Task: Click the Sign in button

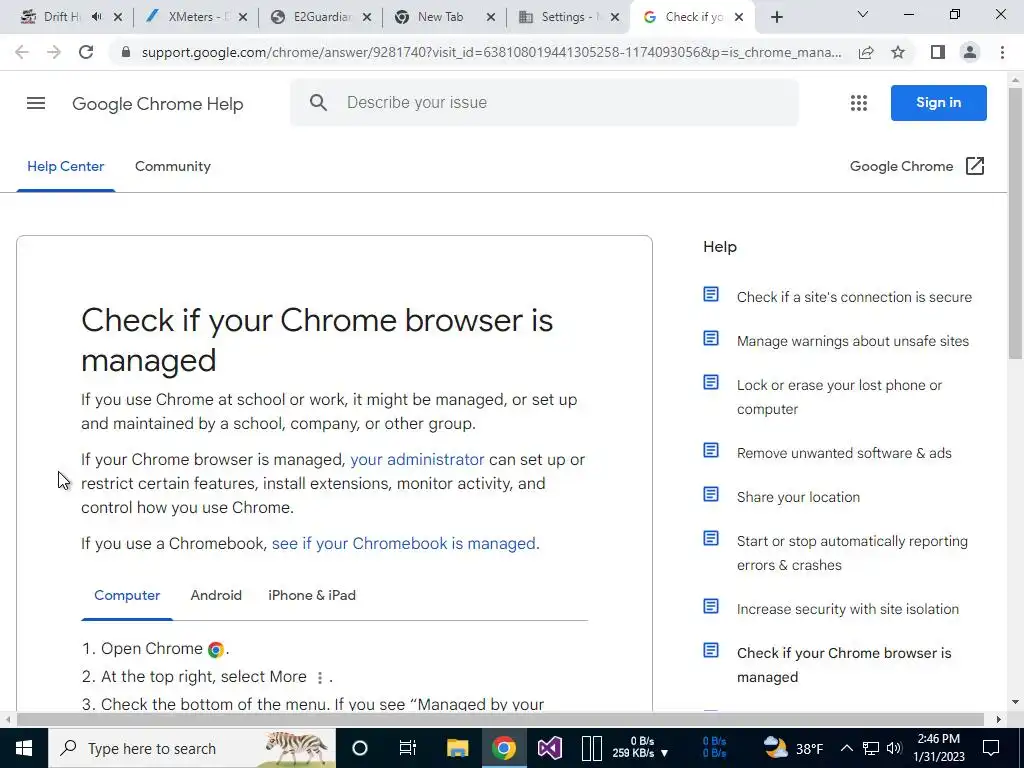Action: (938, 103)
